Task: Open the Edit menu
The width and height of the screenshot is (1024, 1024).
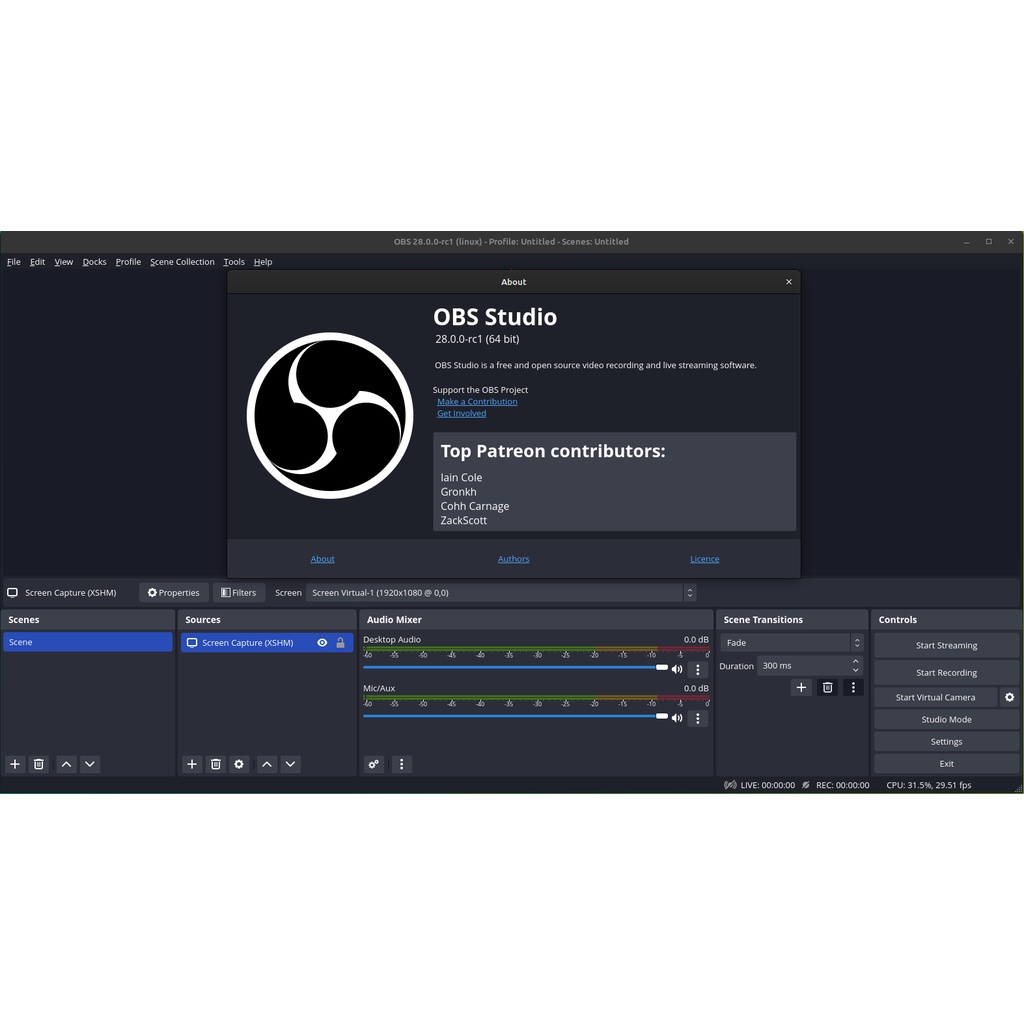Action: (37, 262)
